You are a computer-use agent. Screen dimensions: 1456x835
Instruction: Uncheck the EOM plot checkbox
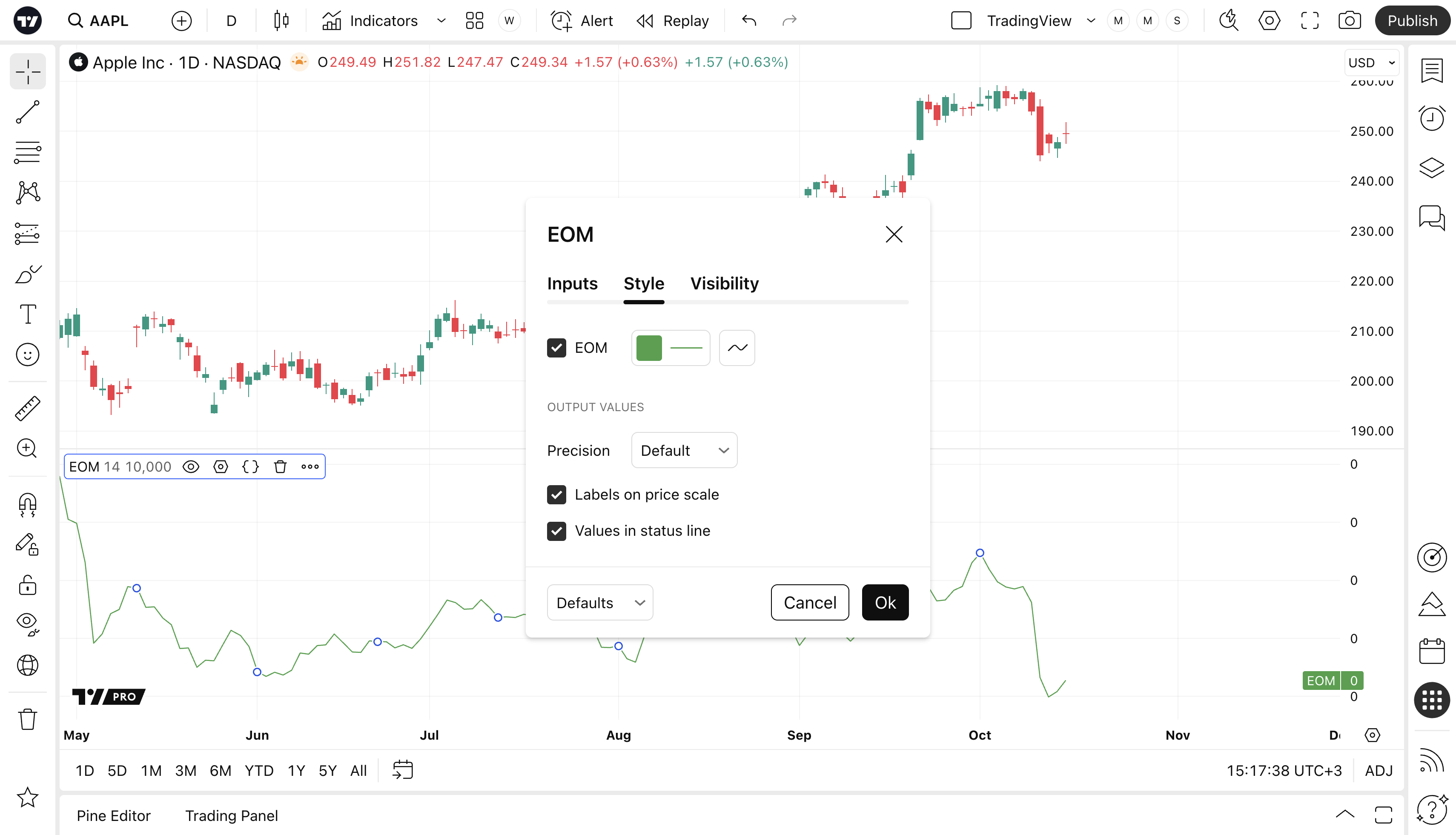click(x=556, y=348)
